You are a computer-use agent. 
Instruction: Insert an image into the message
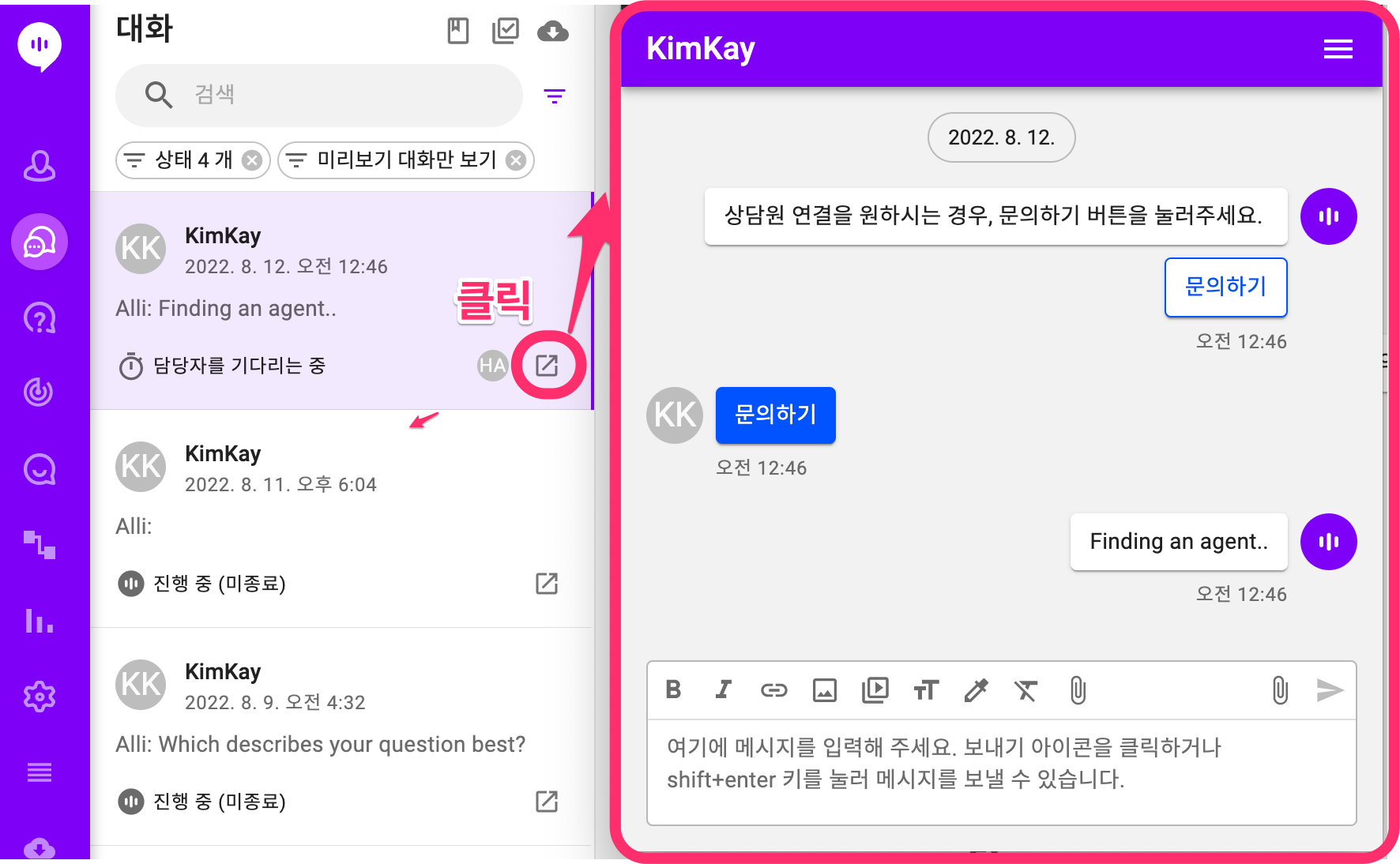pyautogui.click(x=825, y=689)
